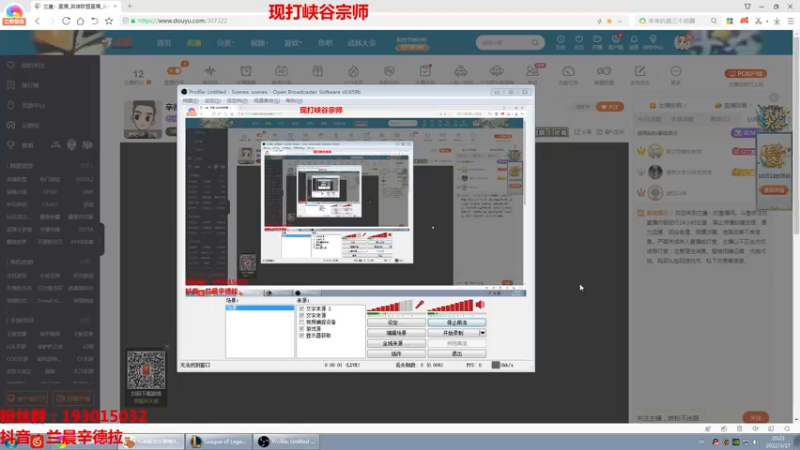This screenshot has height=450, width=800.
Task: Open the gauge icon in streamer toolbar
Action: coord(568,71)
